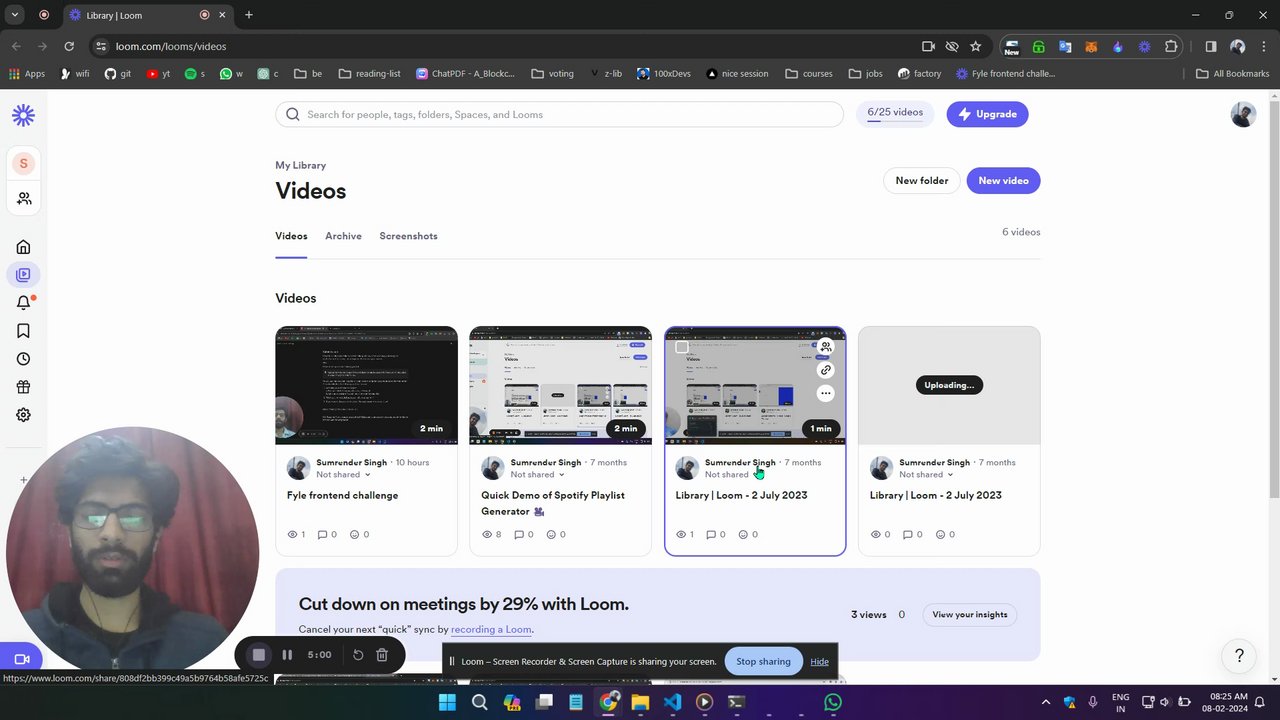Image resolution: width=1280 pixels, height=720 pixels.
Task: Switch to the Videos tab
Action: (x=291, y=236)
